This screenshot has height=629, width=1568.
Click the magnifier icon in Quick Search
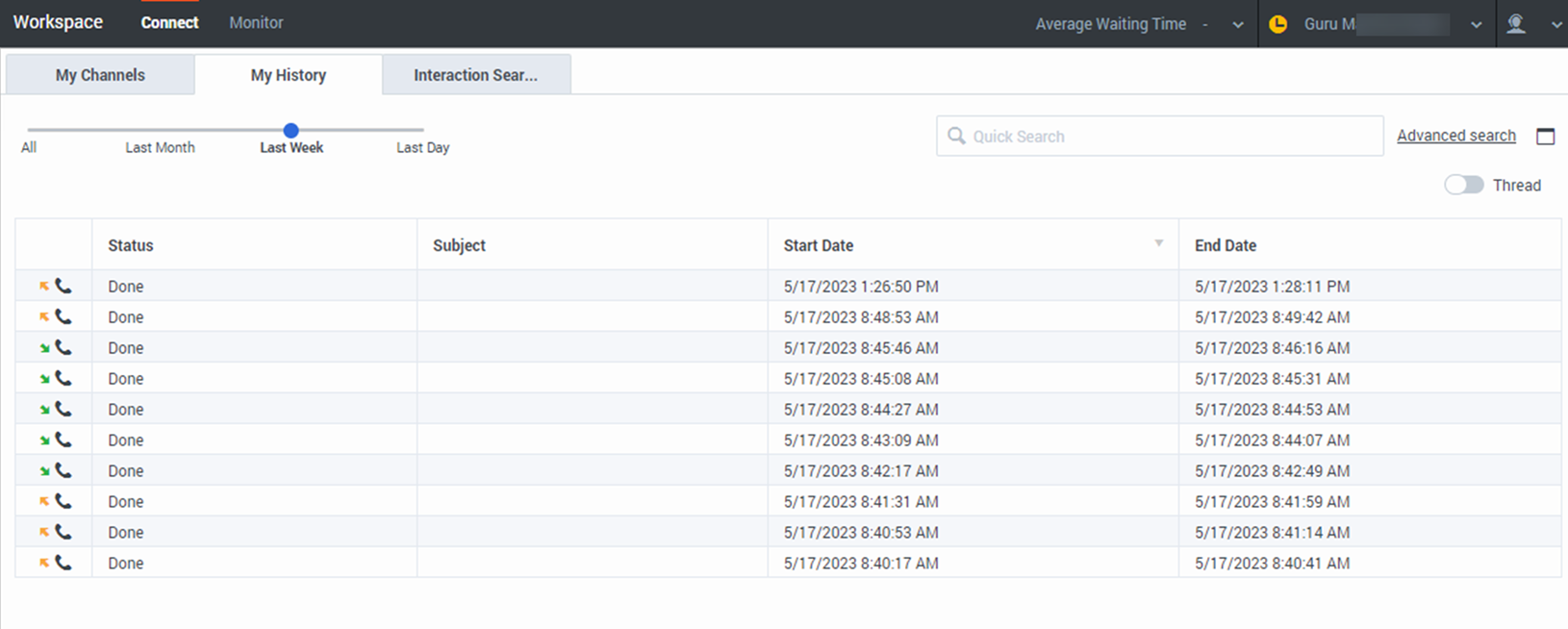tap(956, 136)
